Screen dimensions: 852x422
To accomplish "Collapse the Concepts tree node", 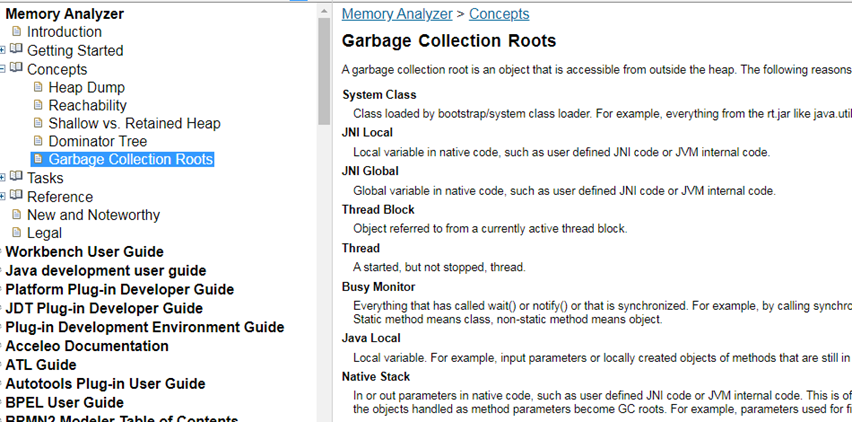I will click(x=3, y=69).
